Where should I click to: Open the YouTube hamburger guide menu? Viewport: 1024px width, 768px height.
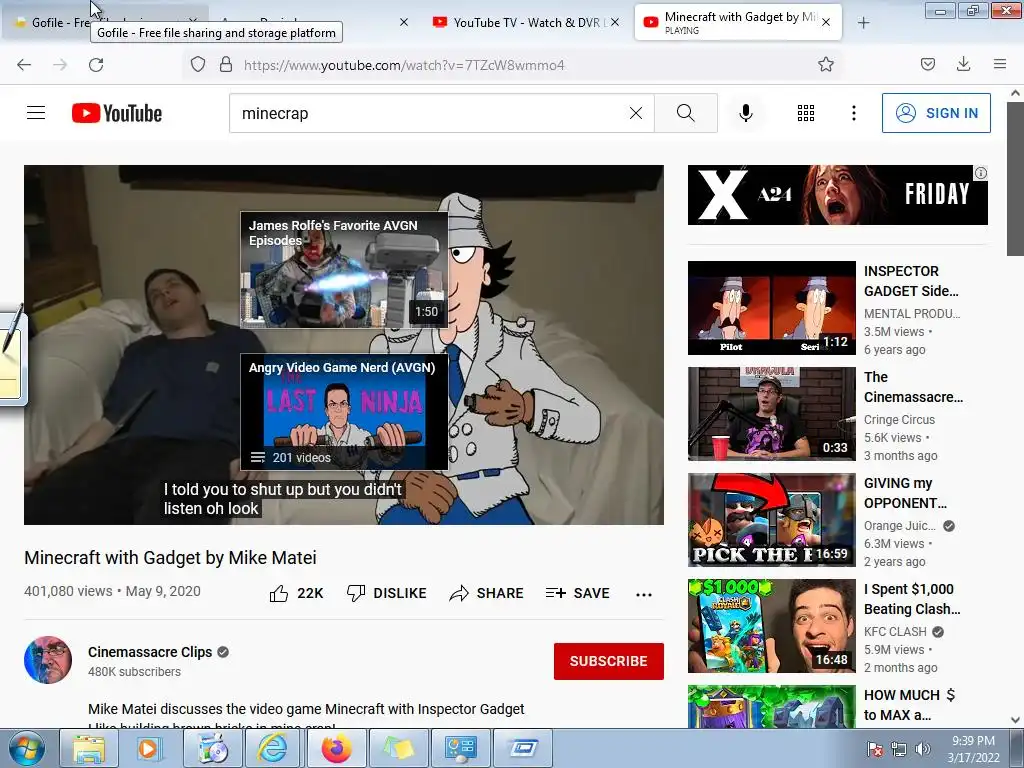36,113
